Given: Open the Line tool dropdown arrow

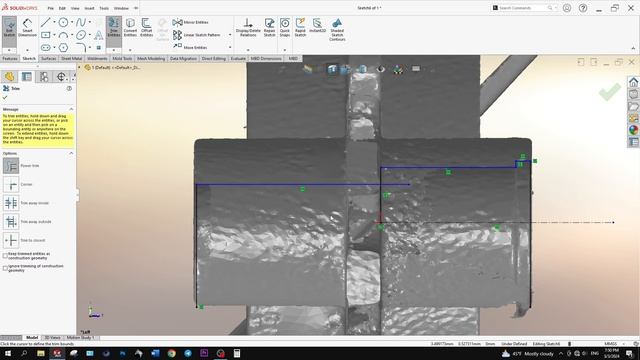Looking at the screenshot, I should (54, 22).
